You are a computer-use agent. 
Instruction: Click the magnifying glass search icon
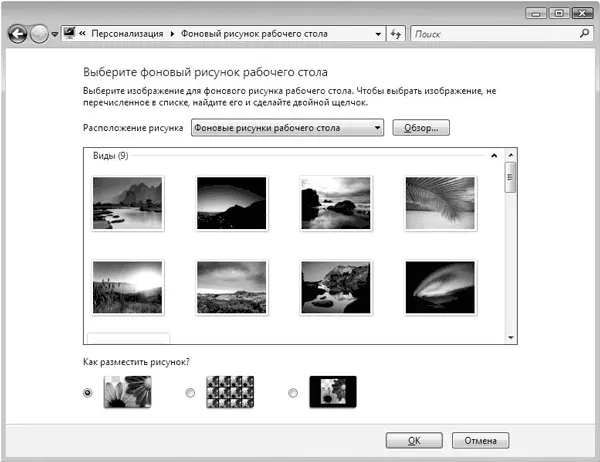coord(584,34)
